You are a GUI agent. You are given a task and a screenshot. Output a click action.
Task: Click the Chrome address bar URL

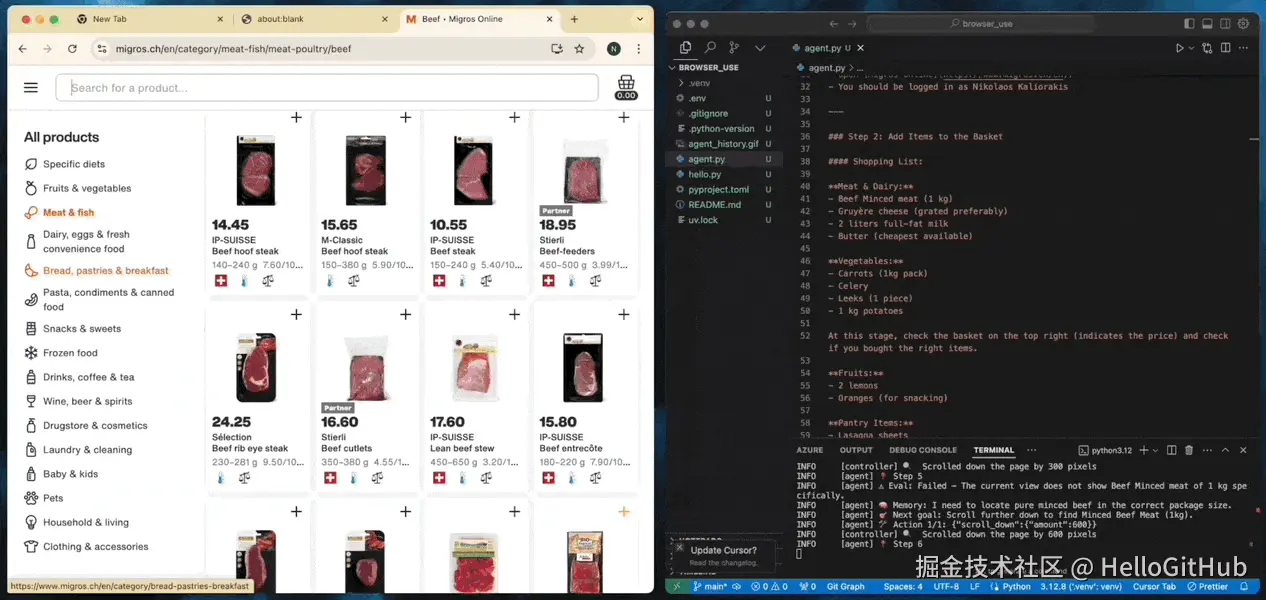[233, 48]
